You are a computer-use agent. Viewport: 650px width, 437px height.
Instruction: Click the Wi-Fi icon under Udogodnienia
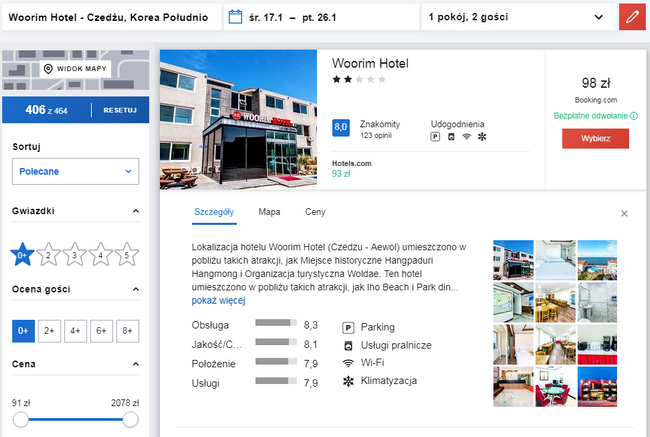point(466,136)
